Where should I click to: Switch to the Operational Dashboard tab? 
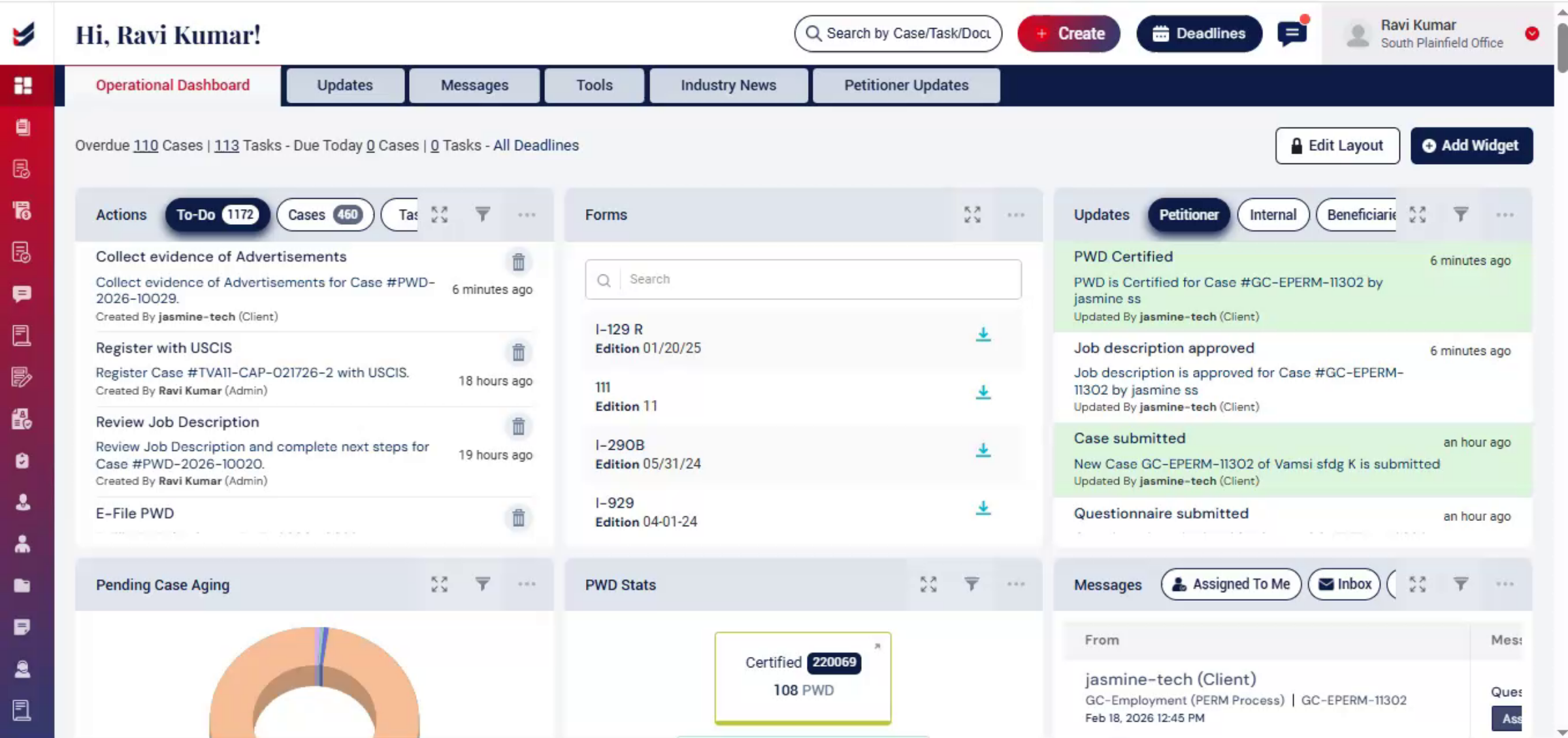tap(172, 85)
